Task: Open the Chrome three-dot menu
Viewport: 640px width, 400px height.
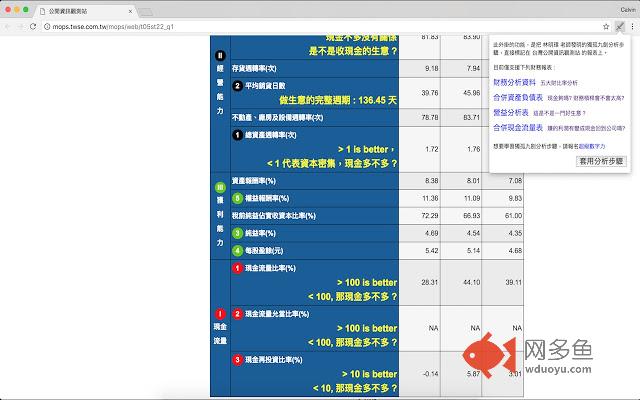Action: [632, 26]
